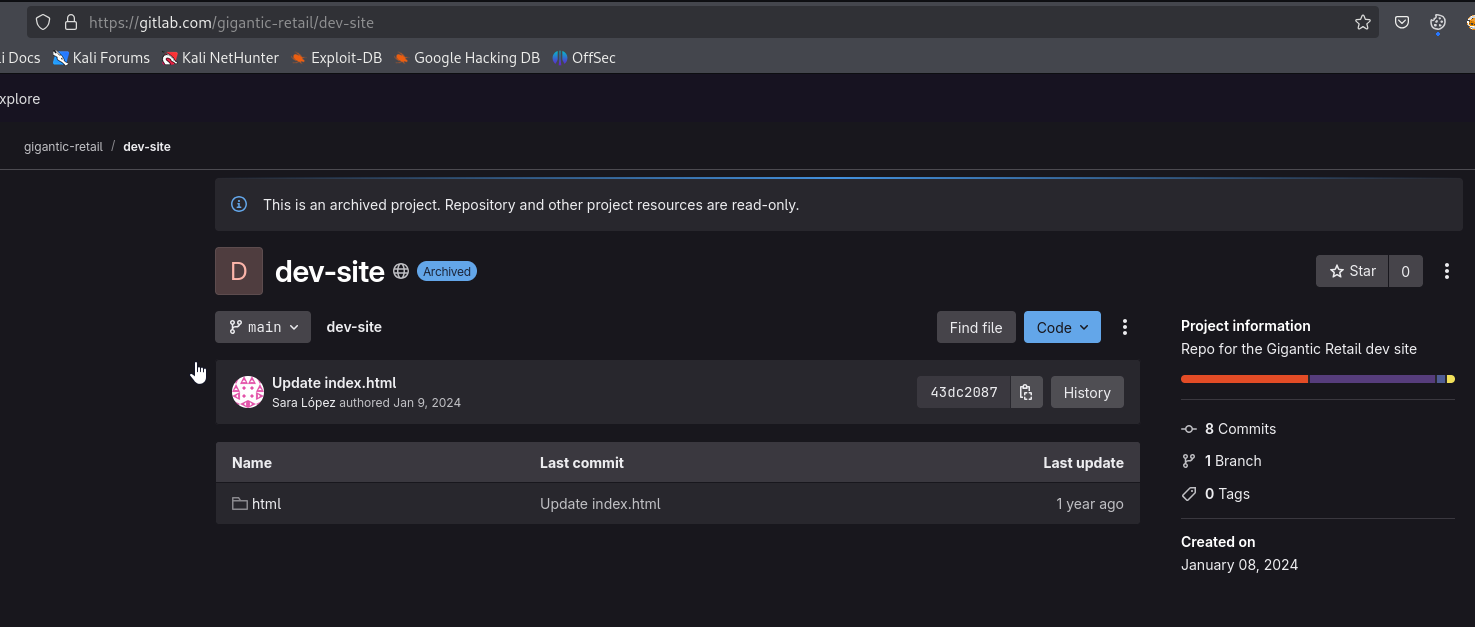Click html row's Update index.html commit link
This screenshot has width=1475, height=627.
[x=600, y=504]
